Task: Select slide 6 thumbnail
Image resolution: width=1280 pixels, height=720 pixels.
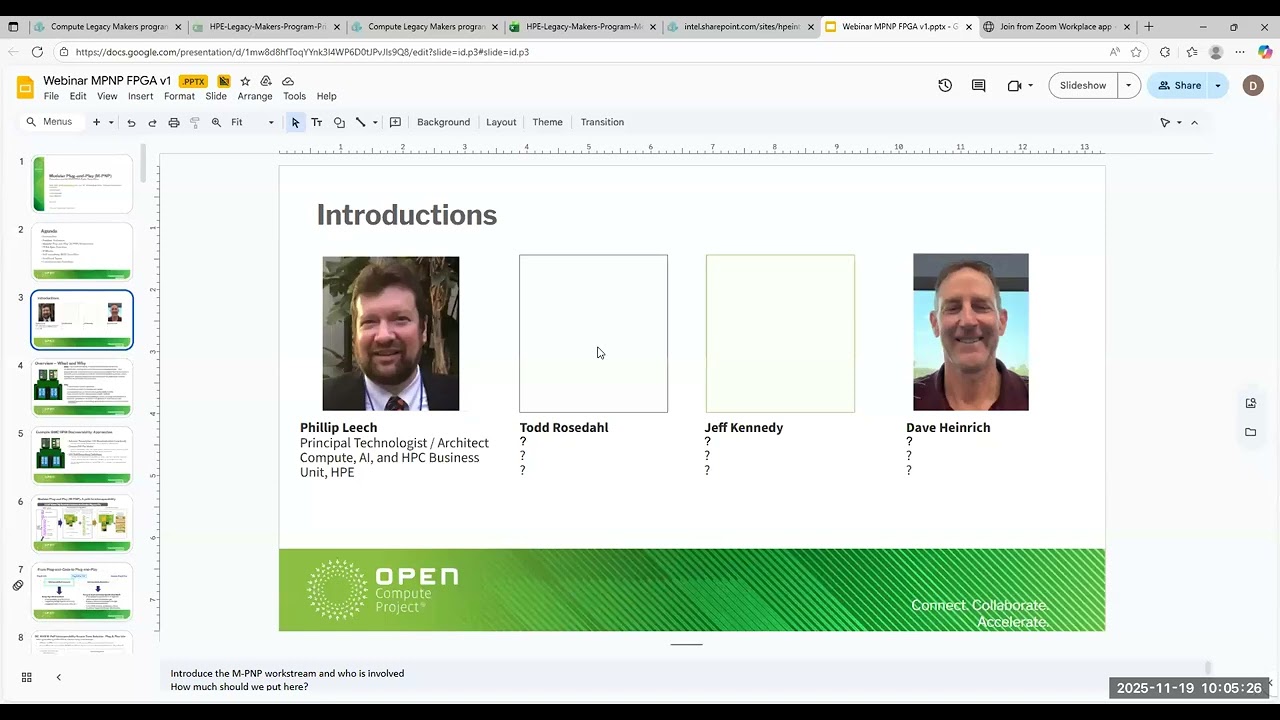Action: [x=82, y=523]
